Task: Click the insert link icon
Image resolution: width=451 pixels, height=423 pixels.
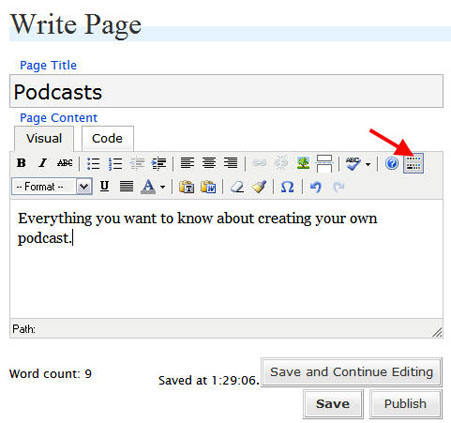Action: tap(259, 163)
